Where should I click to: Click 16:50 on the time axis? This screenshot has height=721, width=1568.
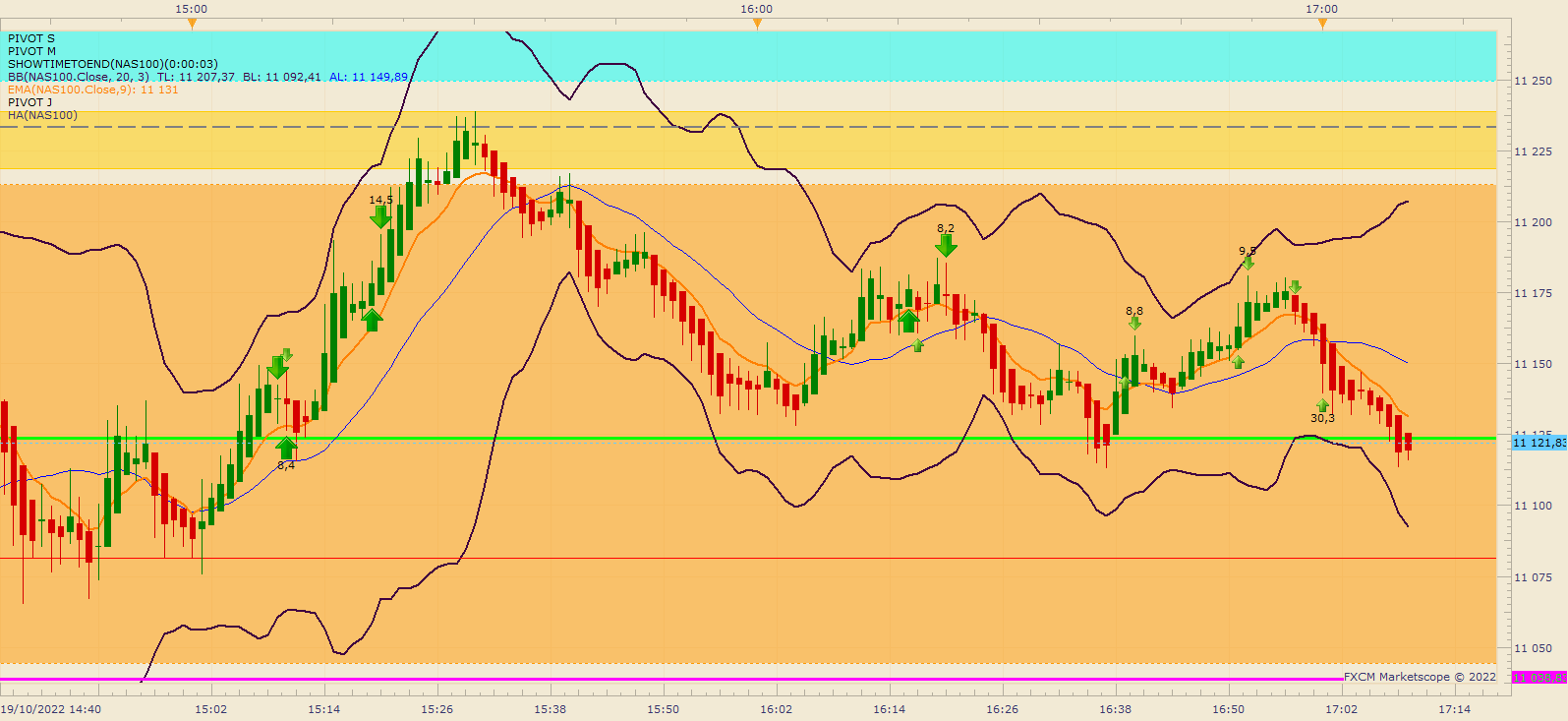[1229, 709]
